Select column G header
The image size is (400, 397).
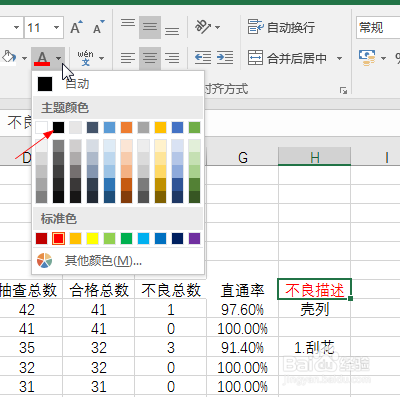[x=243, y=157]
